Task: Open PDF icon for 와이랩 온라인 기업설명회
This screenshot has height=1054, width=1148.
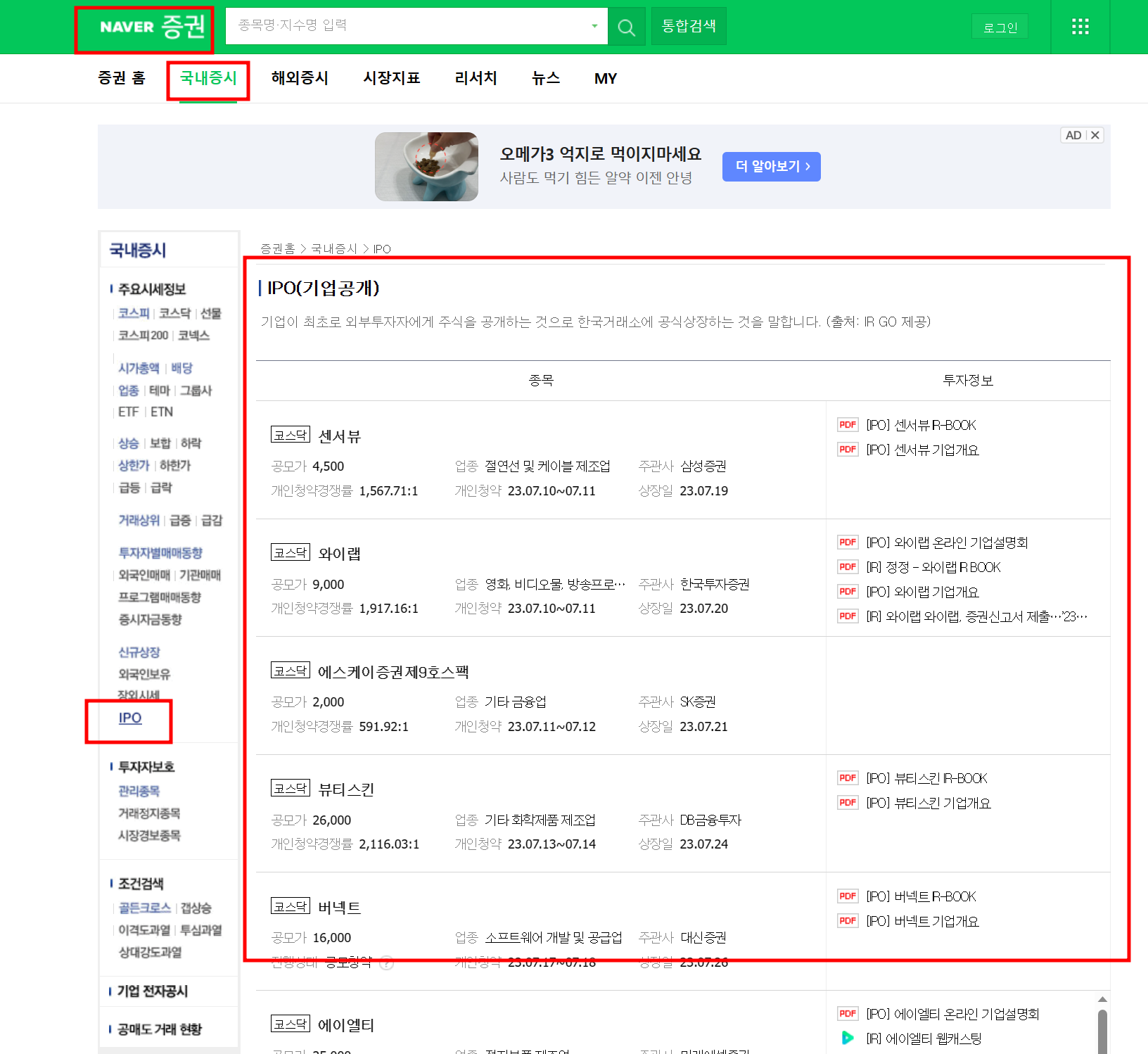Action: pos(848,542)
